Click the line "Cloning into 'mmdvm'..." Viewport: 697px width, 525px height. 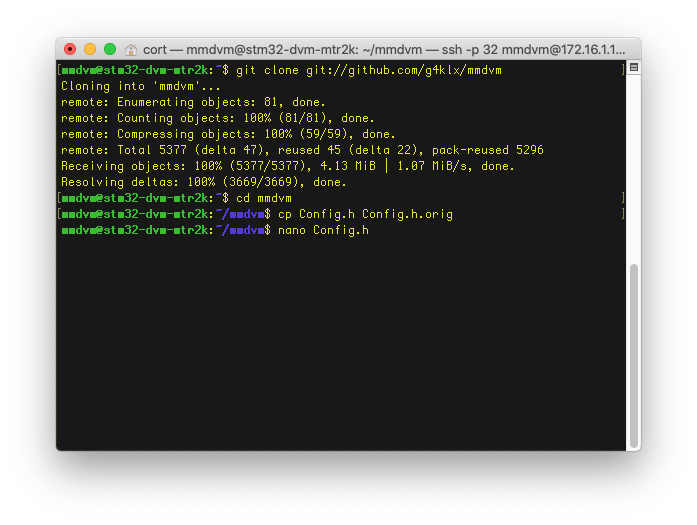tap(141, 86)
